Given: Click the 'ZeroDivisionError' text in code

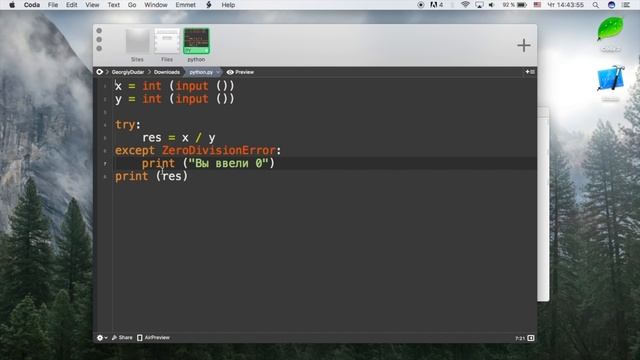Looking at the screenshot, I should click(x=219, y=150).
